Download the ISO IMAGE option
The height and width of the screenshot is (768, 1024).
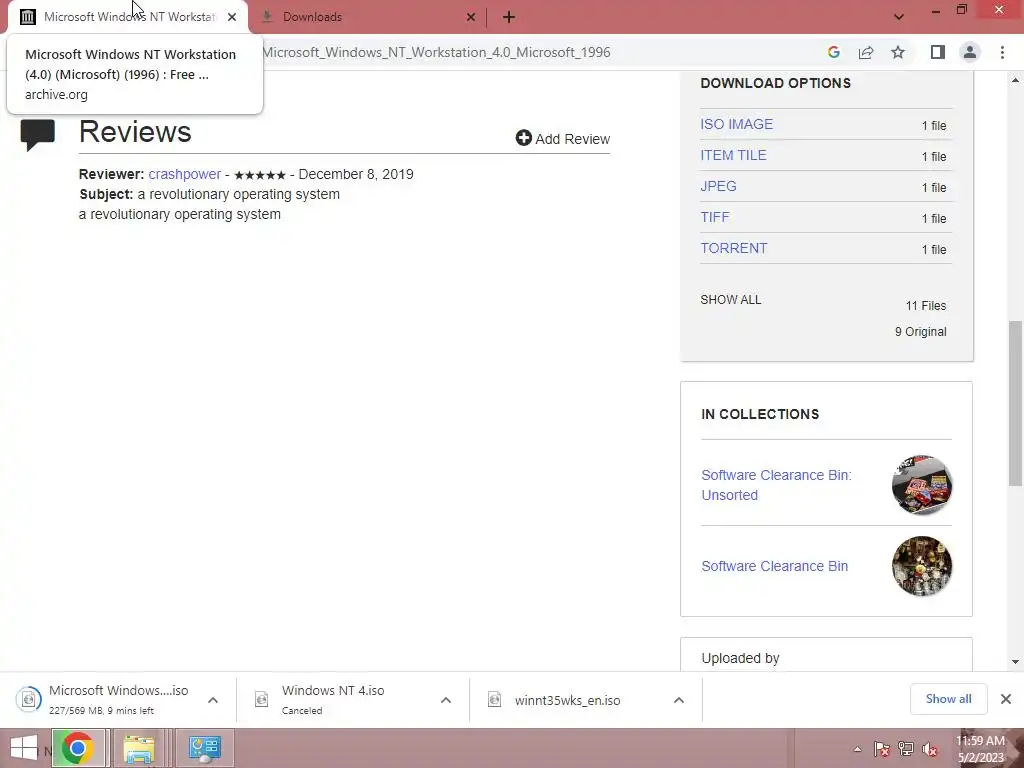[737, 124]
